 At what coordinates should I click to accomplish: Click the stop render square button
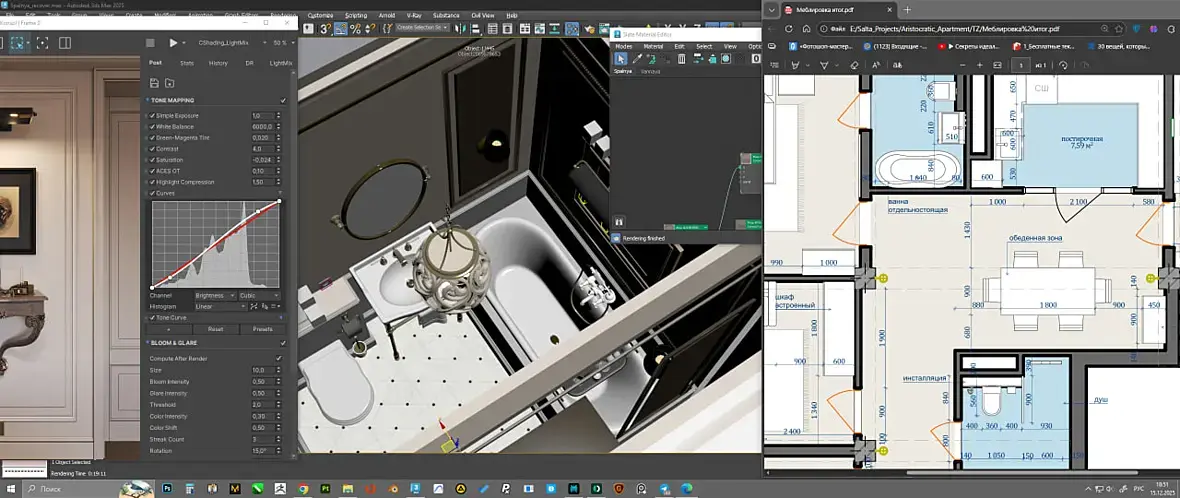pos(150,43)
